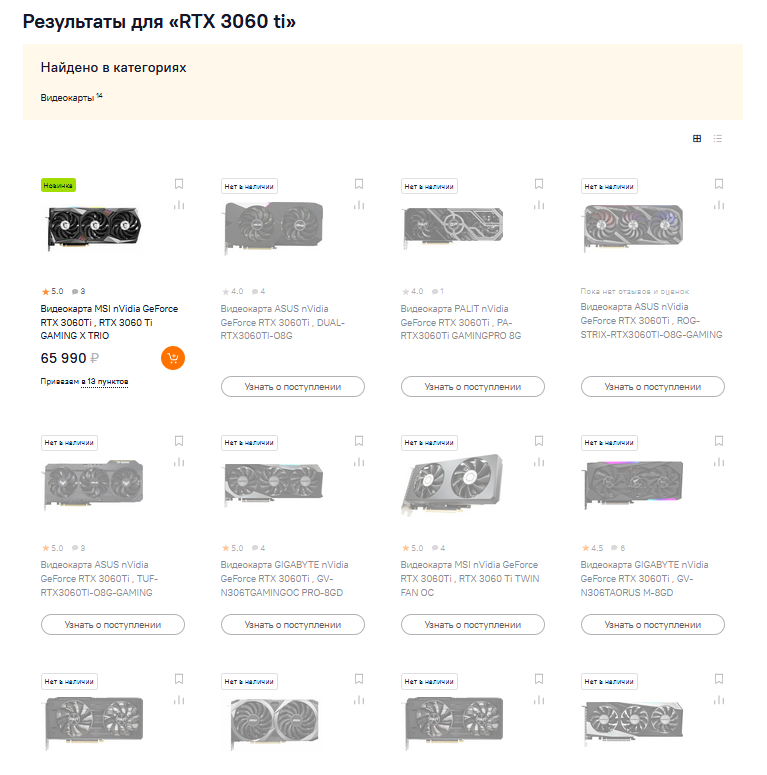767x775 pixels.
Task: Bookmark the MSI Twin Fan OC card
Action: pyautogui.click(x=539, y=440)
